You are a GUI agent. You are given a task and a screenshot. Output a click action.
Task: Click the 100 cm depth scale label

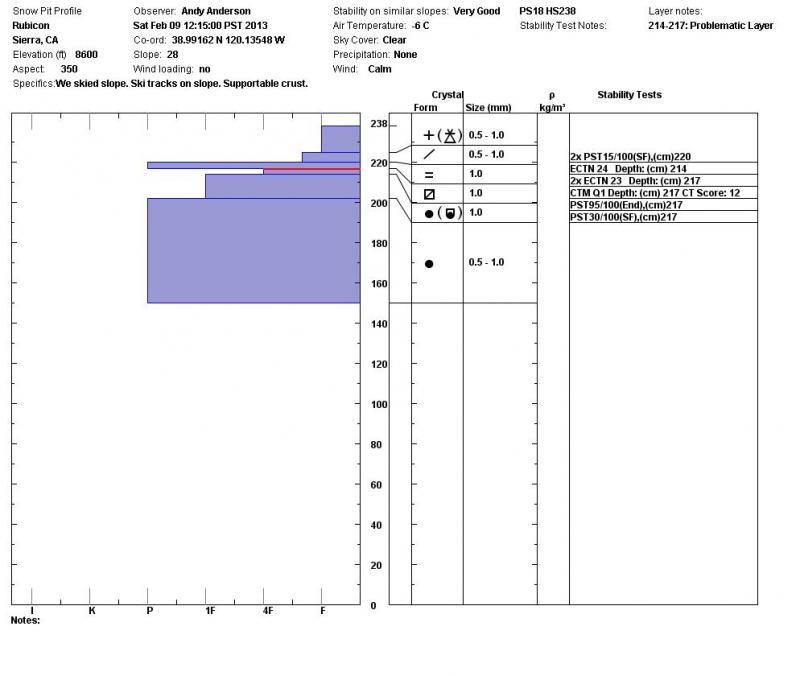coord(379,405)
